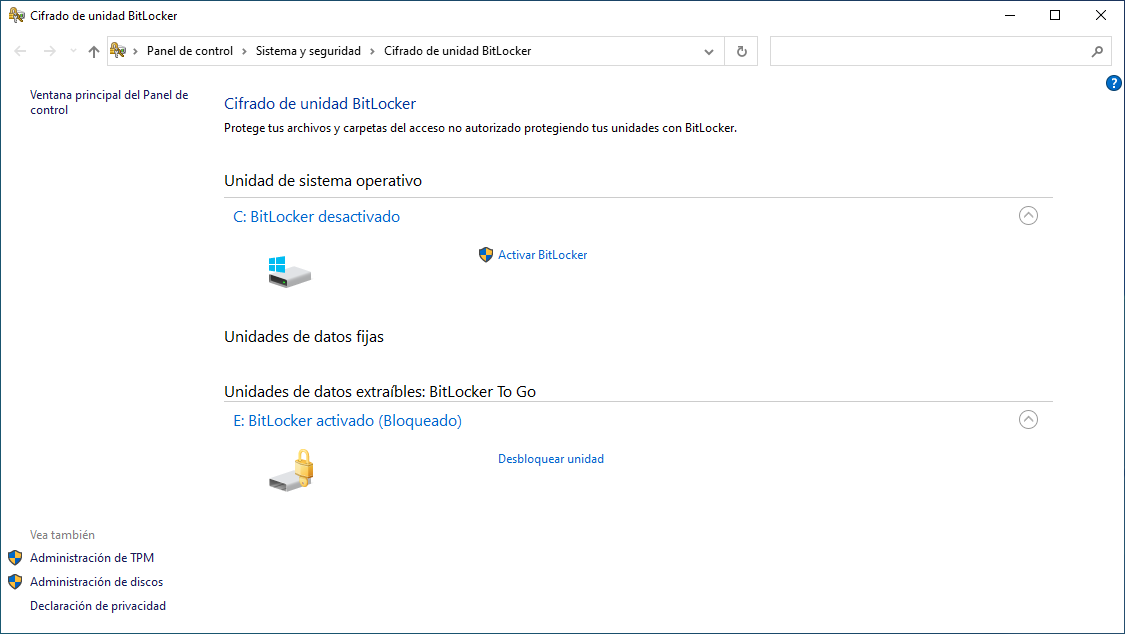Click the search magnifier icon
This screenshot has width=1125, height=634.
(1097, 51)
